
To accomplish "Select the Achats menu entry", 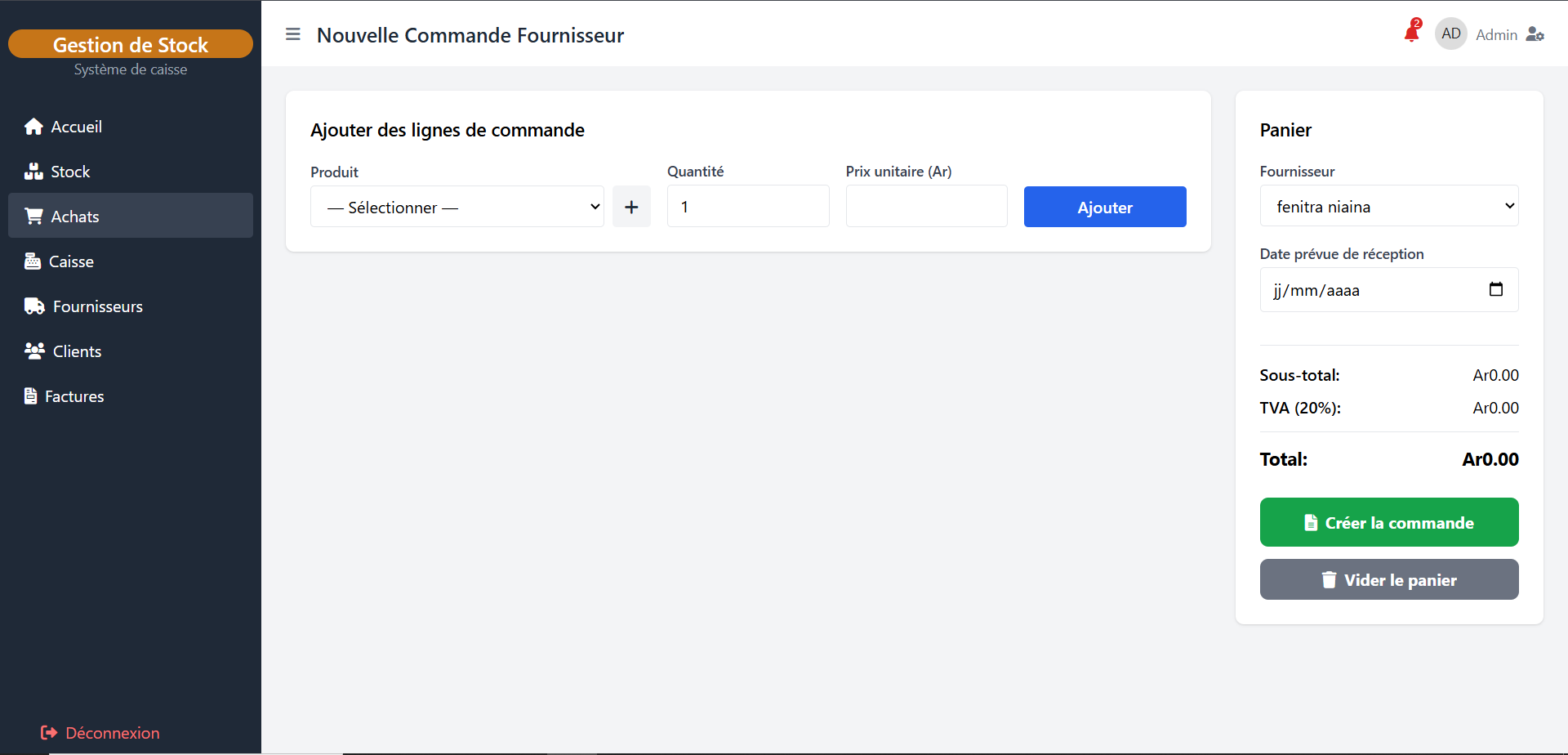I will (x=74, y=217).
